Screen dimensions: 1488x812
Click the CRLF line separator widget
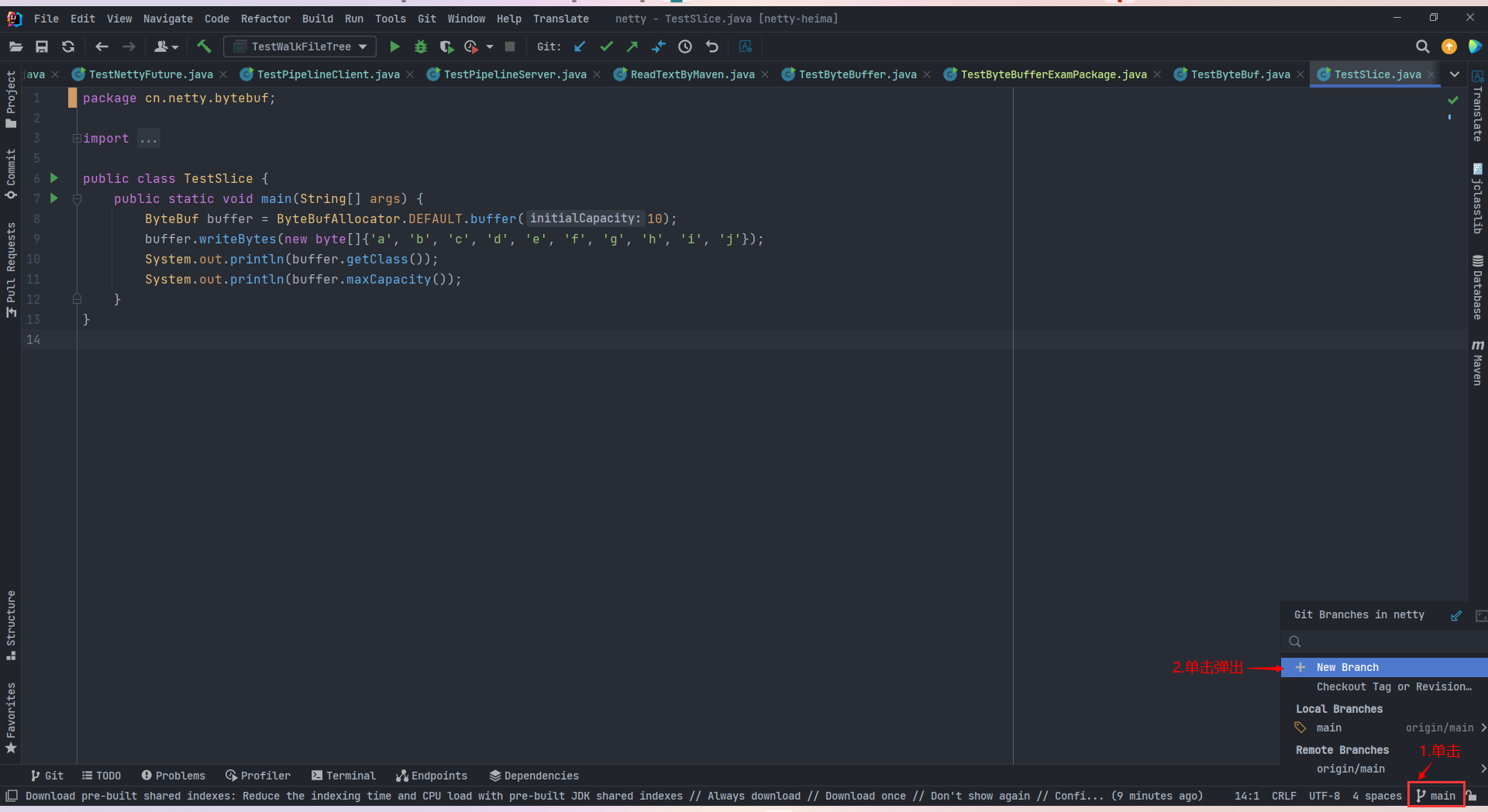pyautogui.click(x=1283, y=796)
